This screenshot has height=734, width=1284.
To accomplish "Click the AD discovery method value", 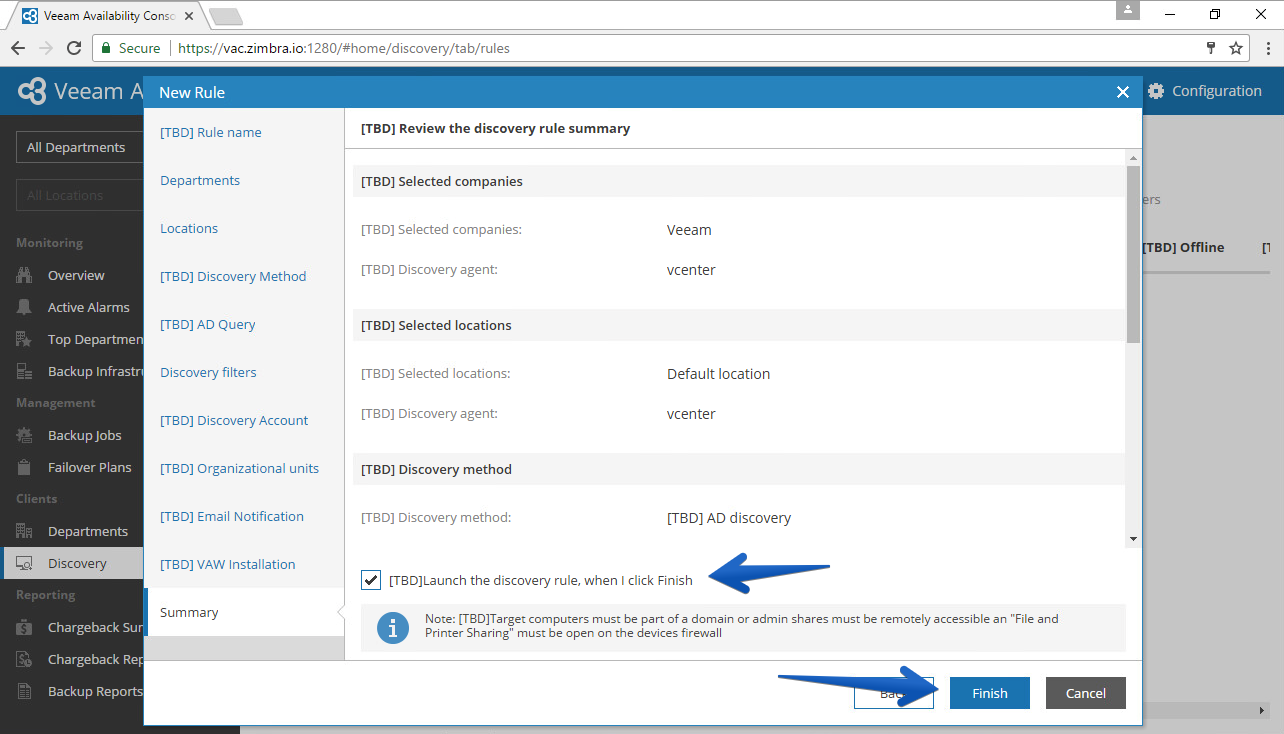I will pos(729,518).
